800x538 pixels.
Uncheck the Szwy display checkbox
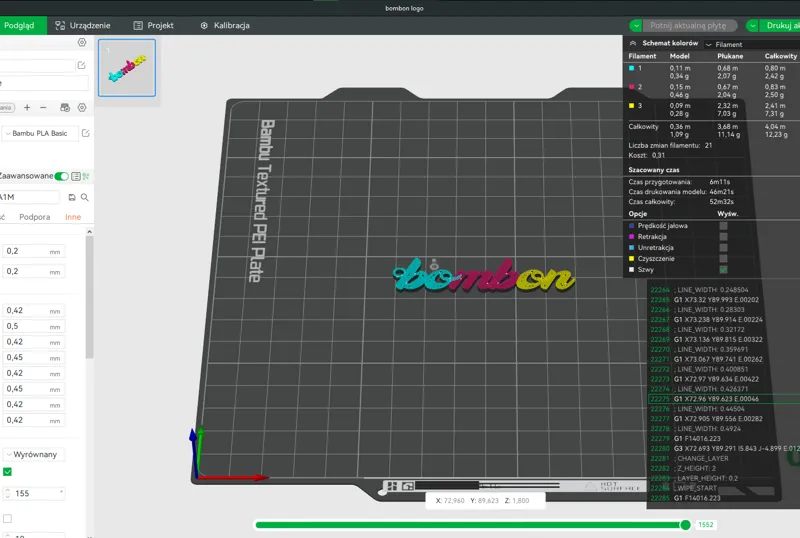pyautogui.click(x=723, y=270)
